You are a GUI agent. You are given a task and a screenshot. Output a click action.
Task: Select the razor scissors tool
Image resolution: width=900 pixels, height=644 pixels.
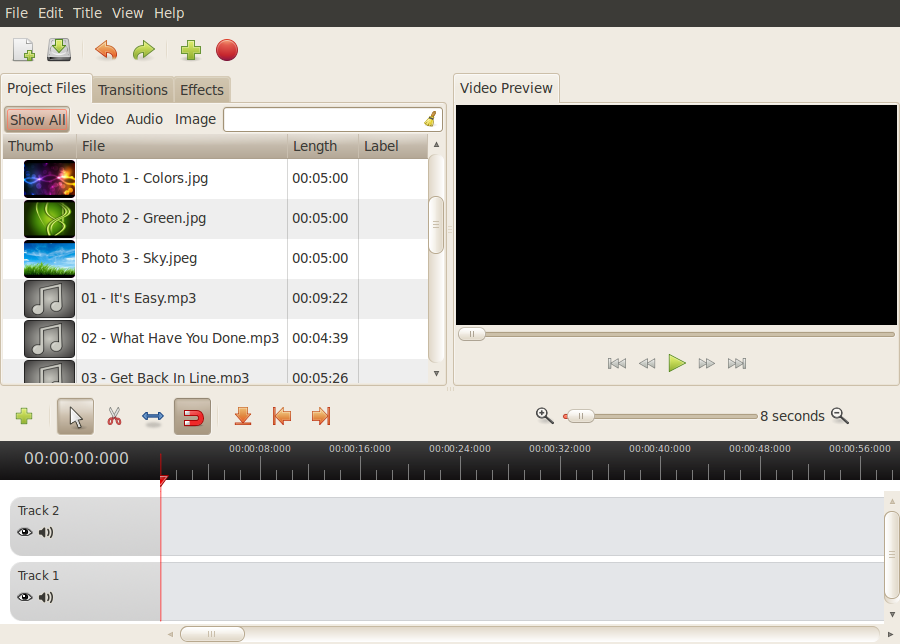pyautogui.click(x=114, y=416)
